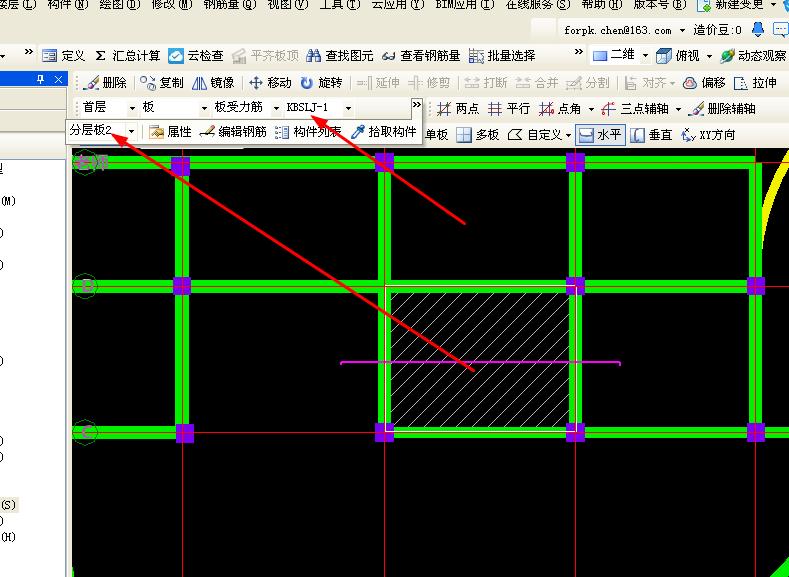Open 动态观察 dynamic orbit view
Image resolution: width=789 pixels, height=577 pixels.
[x=753, y=56]
